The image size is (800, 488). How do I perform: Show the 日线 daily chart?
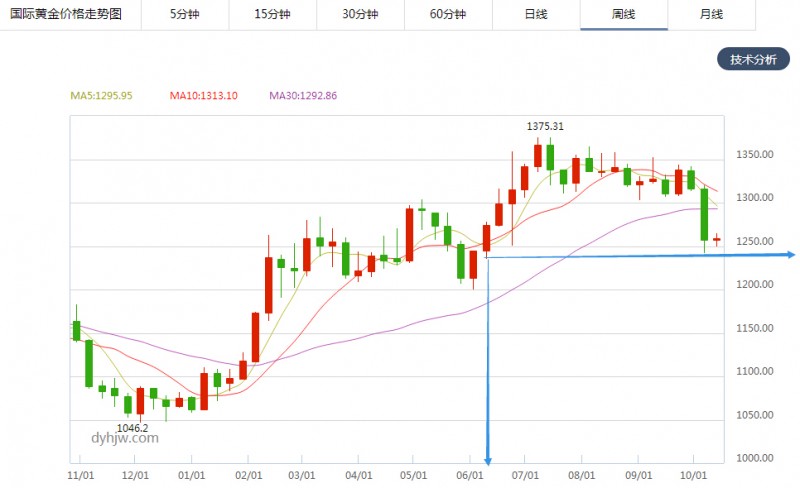(x=536, y=15)
